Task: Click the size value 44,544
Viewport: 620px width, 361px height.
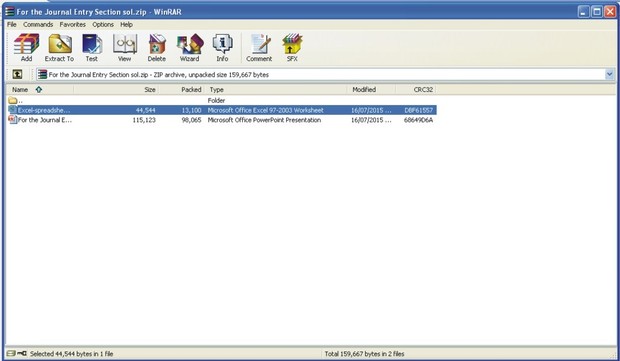Action: [146, 110]
